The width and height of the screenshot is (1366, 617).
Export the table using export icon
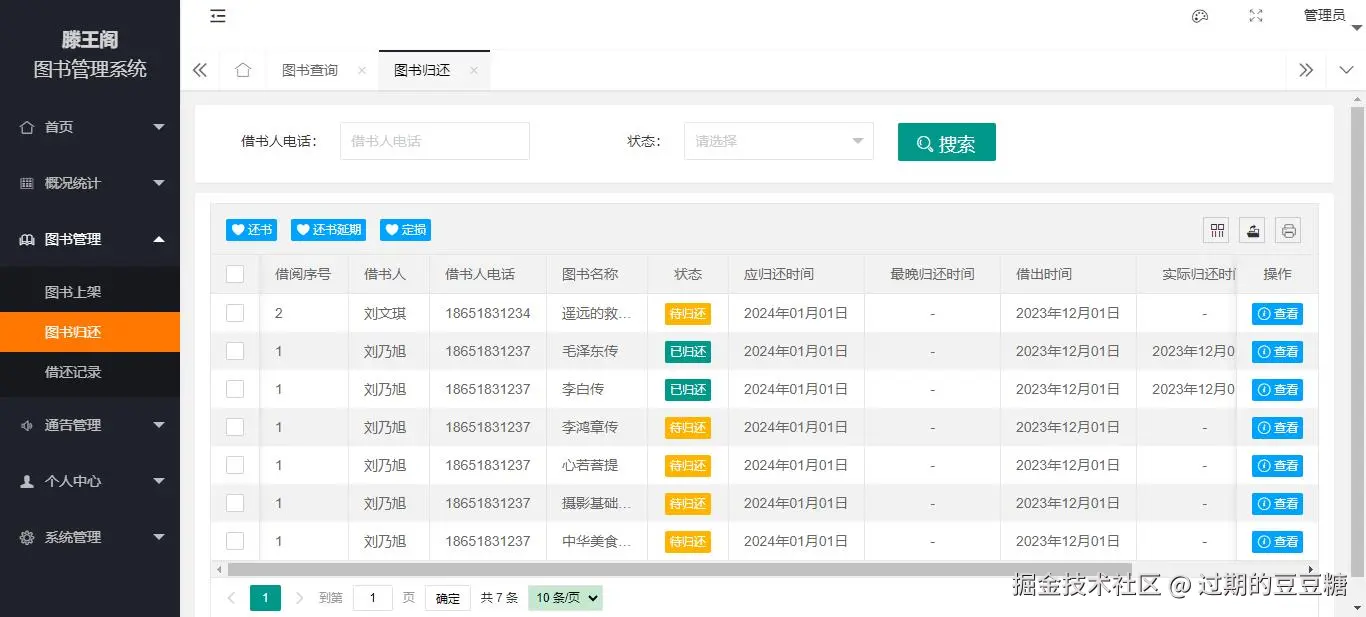click(x=1252, y=230)
